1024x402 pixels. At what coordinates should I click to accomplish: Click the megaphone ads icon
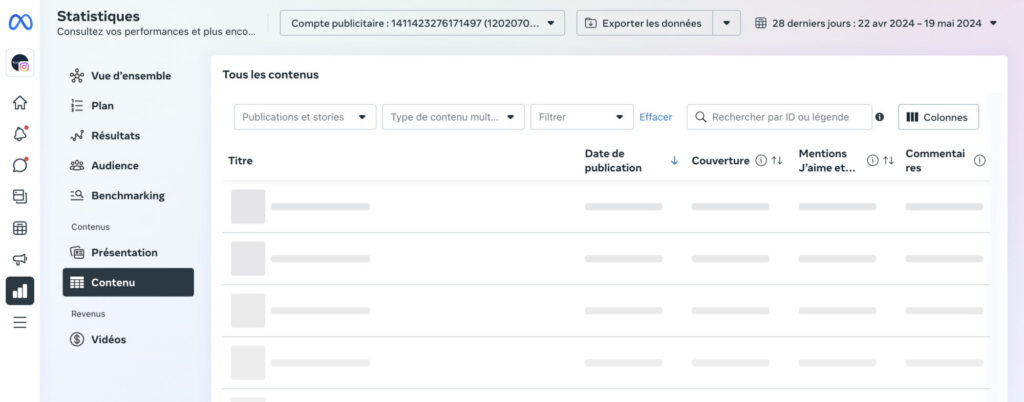[x=20, y=259]
